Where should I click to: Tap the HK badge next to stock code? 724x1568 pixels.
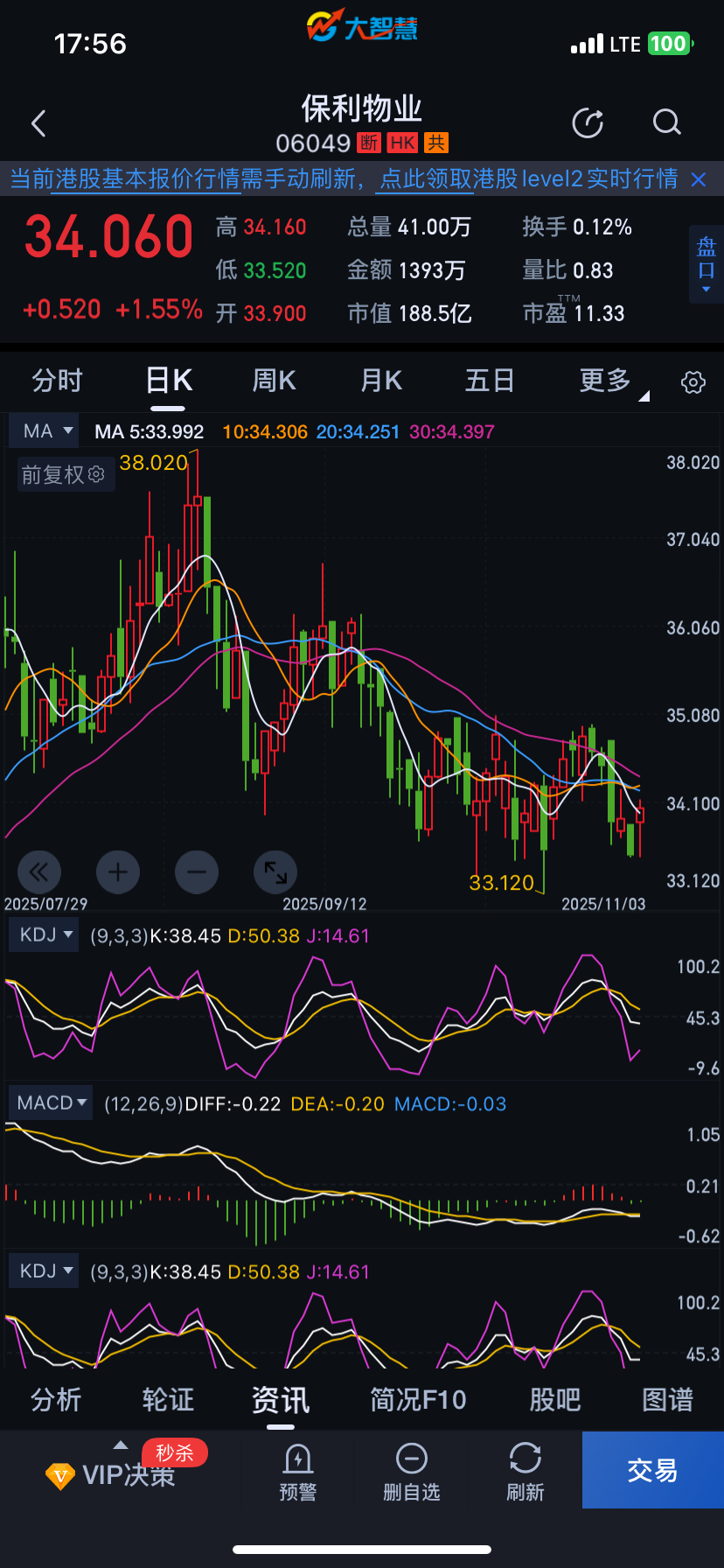402,143
